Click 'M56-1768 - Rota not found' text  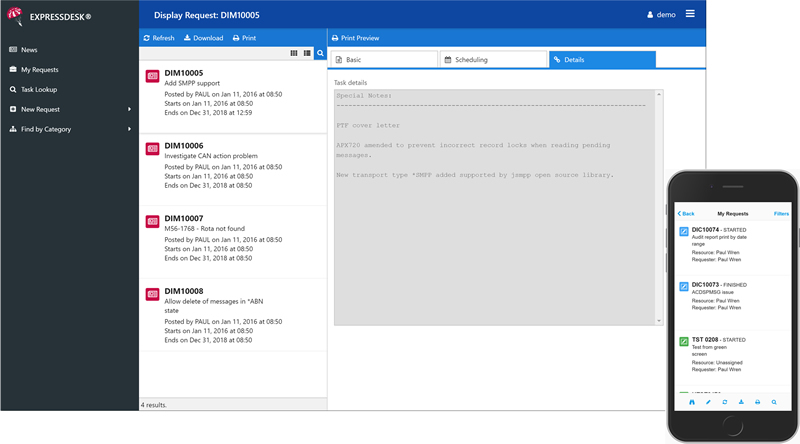click(205, 229)
